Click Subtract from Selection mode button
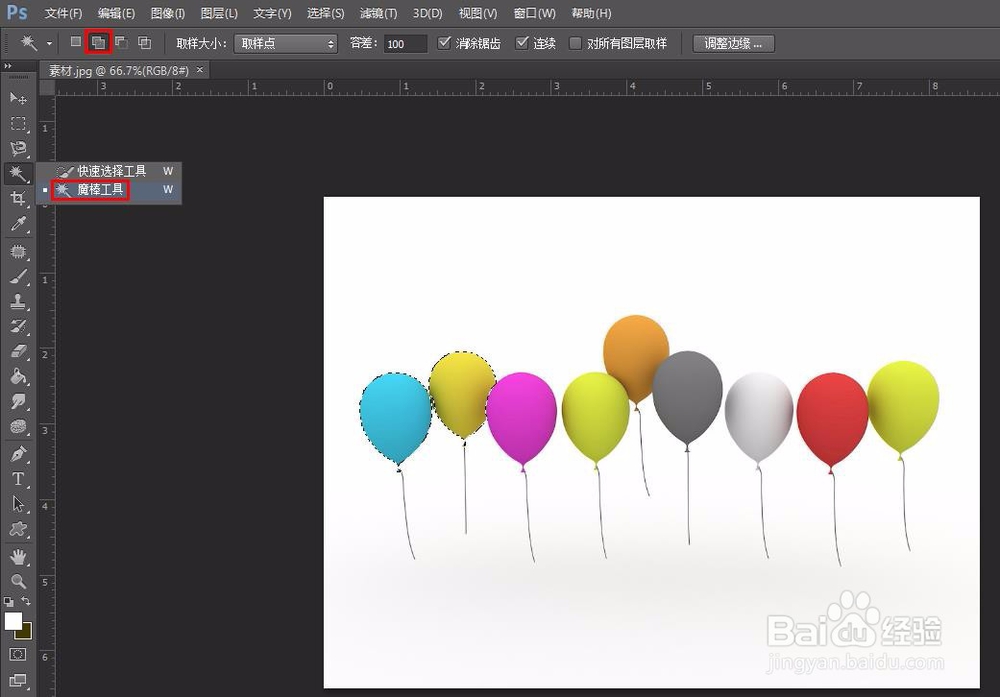 pos(121,43)
